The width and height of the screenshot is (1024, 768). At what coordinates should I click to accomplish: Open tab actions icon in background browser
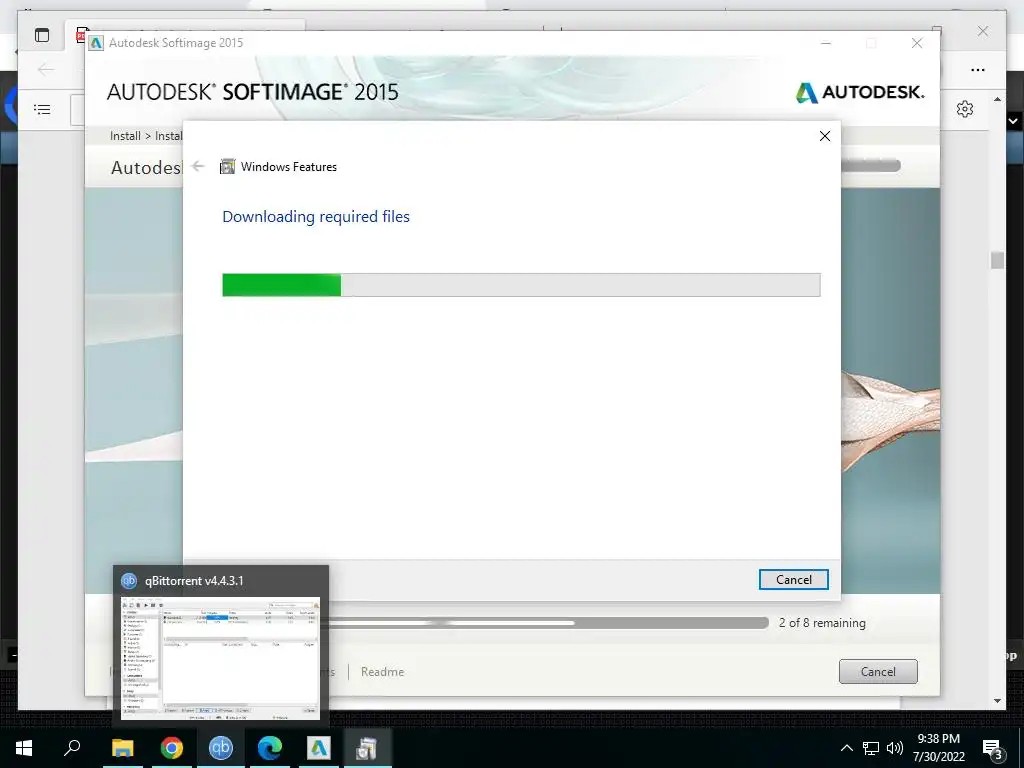coord(42,35)
